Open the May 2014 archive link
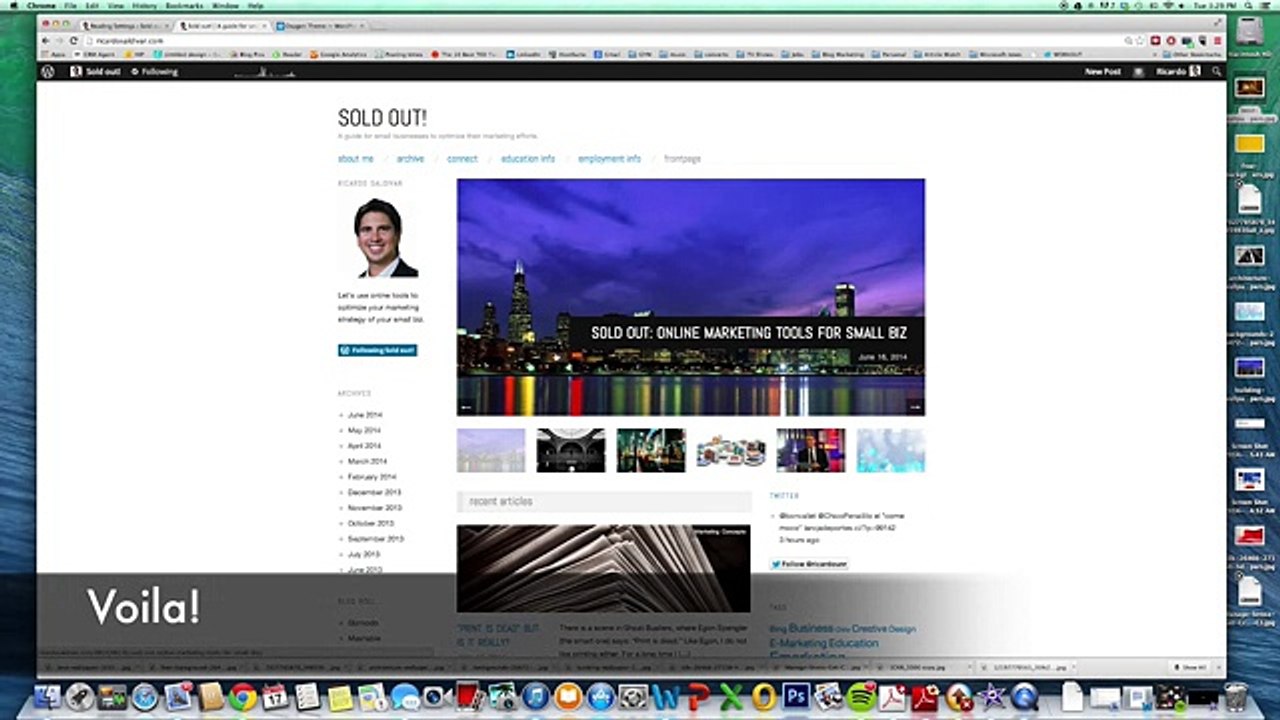 [x=364, y=430]
